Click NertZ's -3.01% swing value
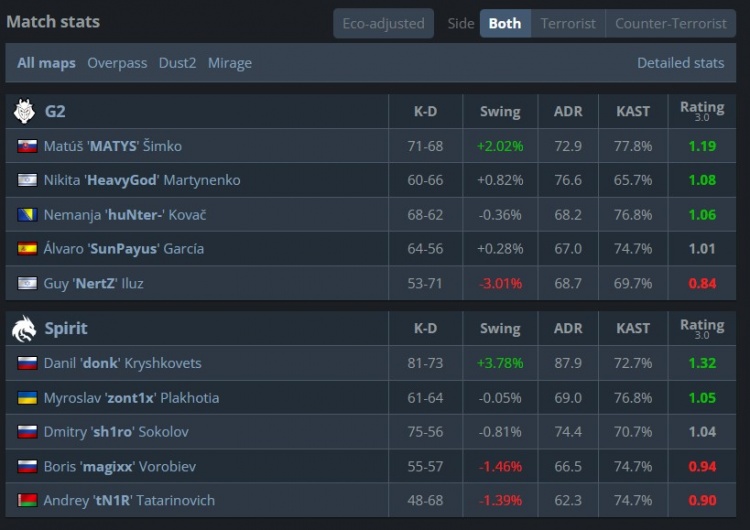 click(500, 283)
